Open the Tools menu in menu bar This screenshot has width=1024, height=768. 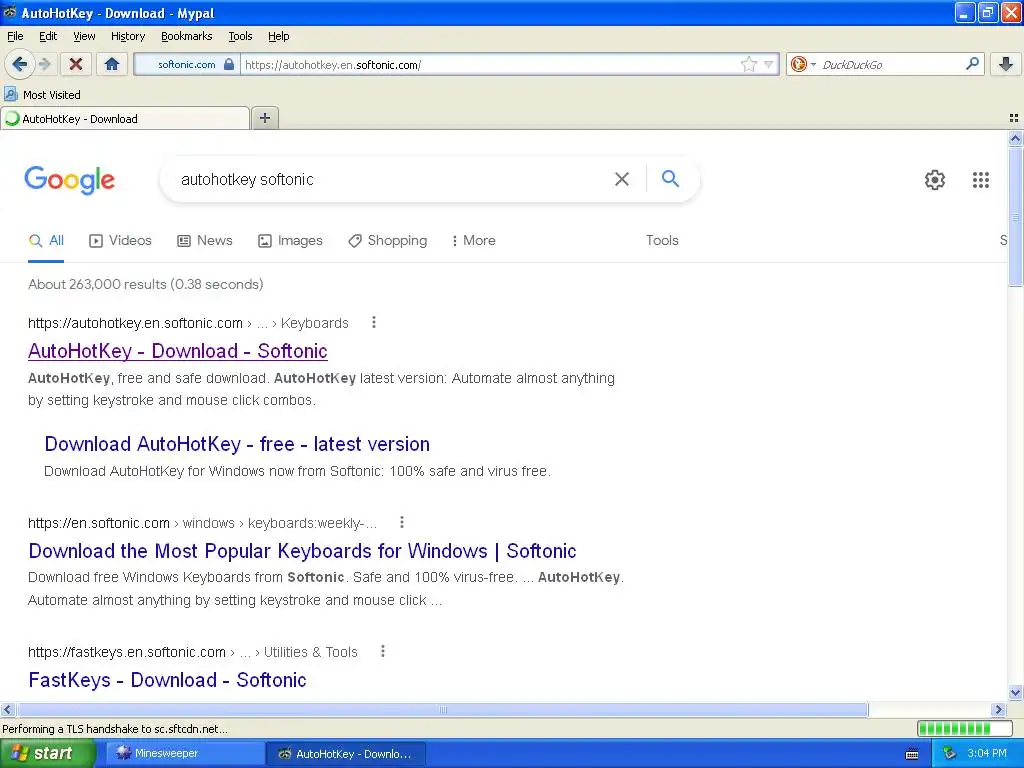[240, 36]
